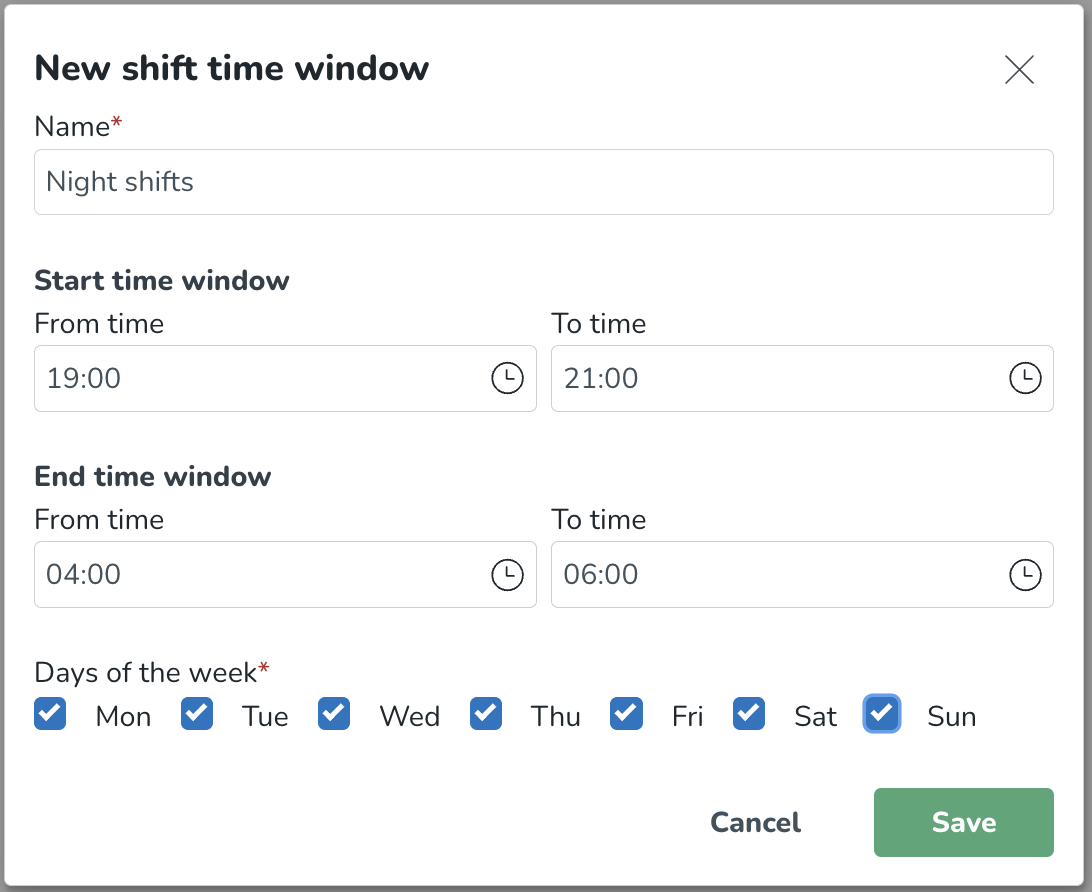Close the New shift time window dialog
Image resolution: width=1092 pixels, height=892 pixels.
point(1019,70)
